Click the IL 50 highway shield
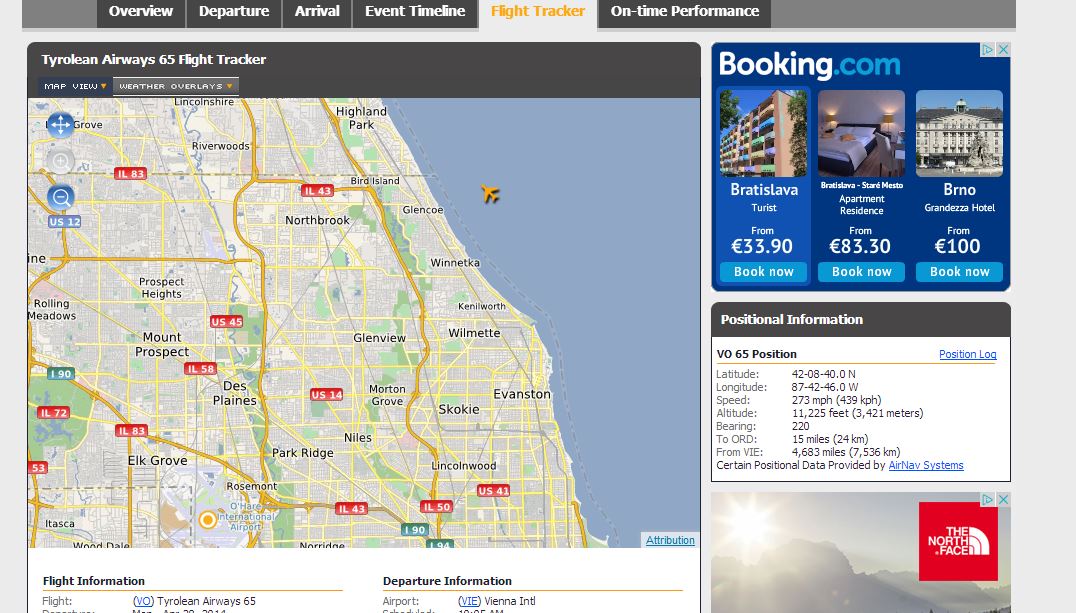 [x=436, y=507]
